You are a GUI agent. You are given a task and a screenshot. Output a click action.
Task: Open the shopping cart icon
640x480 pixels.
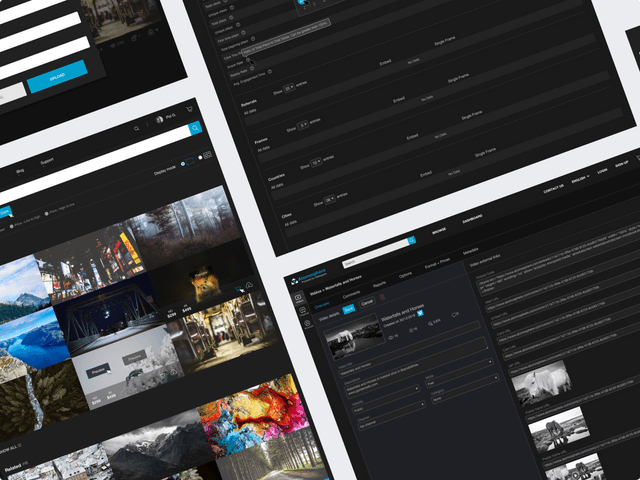click(x=189, y=109)
